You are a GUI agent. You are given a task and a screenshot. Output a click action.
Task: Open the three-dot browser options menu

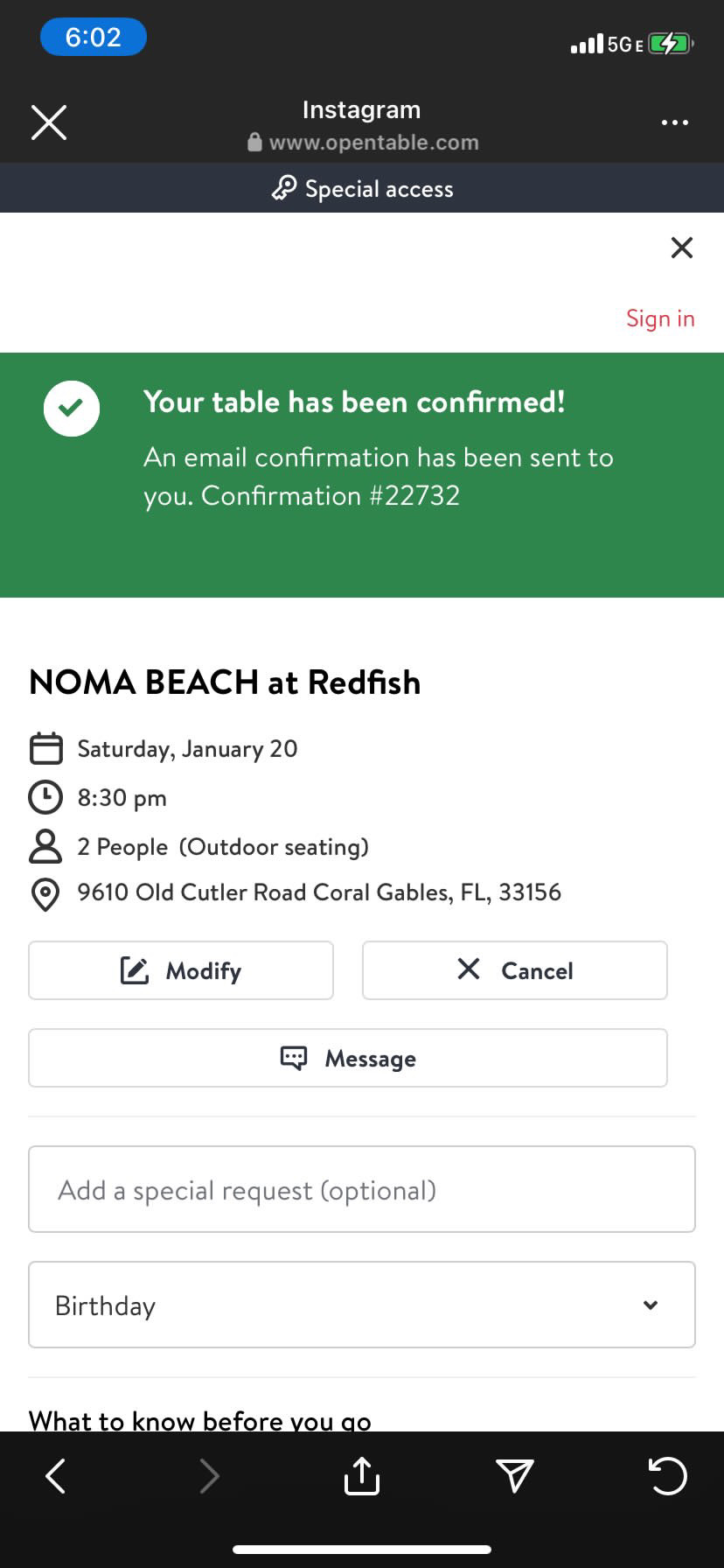674,122
